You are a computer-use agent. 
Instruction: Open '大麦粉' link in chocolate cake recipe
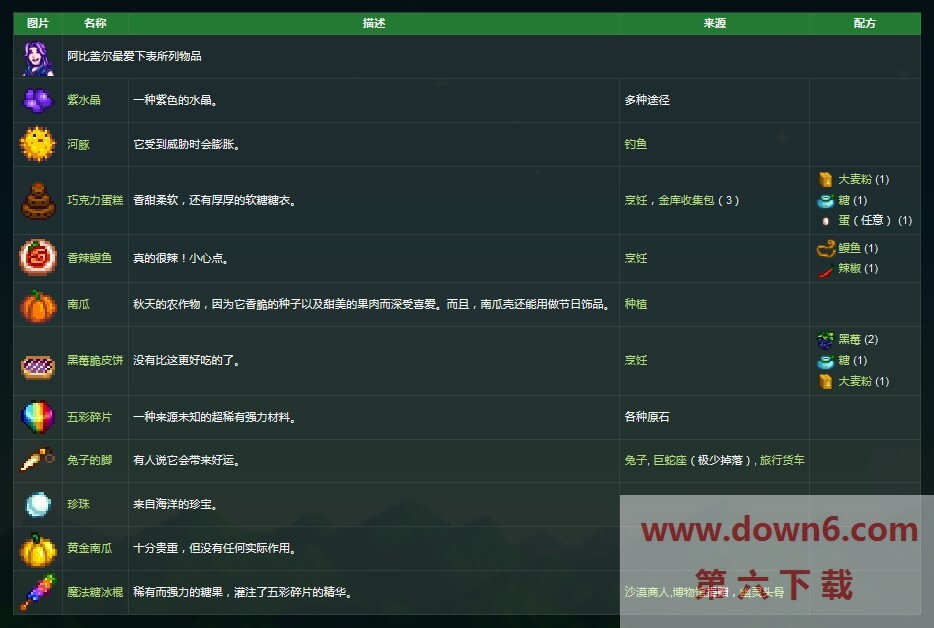pyautogui.click(x=855, y=179)
